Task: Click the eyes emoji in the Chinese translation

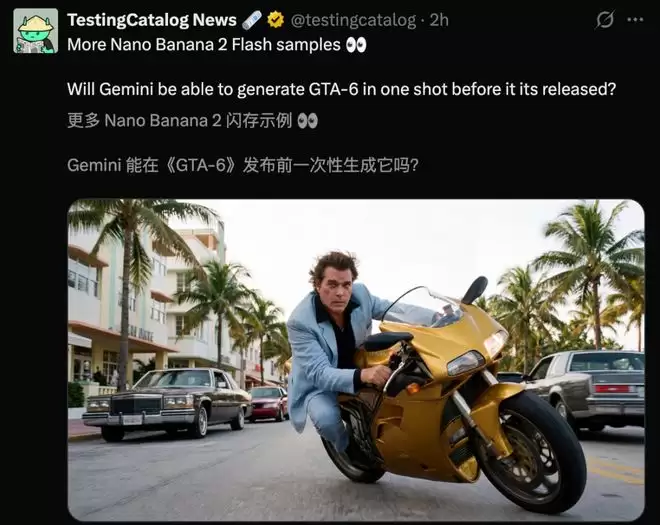Action: [x=307, y=121]
